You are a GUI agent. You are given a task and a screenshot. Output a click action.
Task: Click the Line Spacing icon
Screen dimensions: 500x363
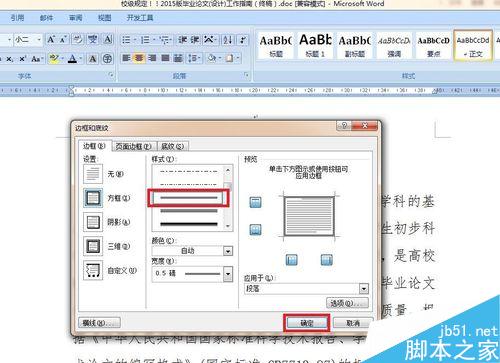point(193,59)
